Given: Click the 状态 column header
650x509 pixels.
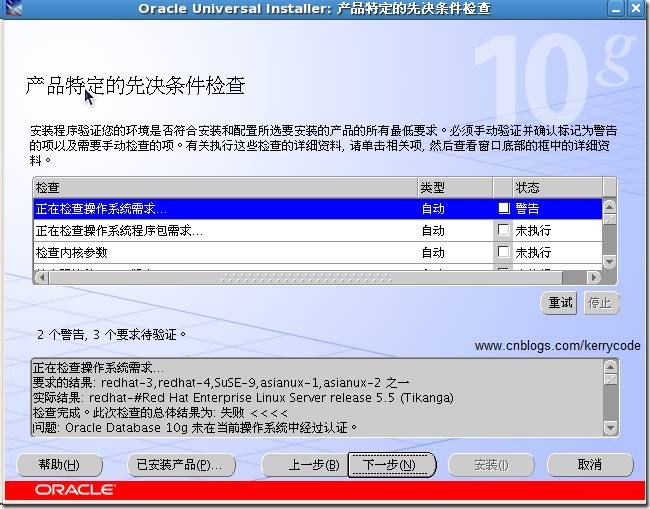Looking at the screenshot, I should pyautogui.click(x=558, y=188).
